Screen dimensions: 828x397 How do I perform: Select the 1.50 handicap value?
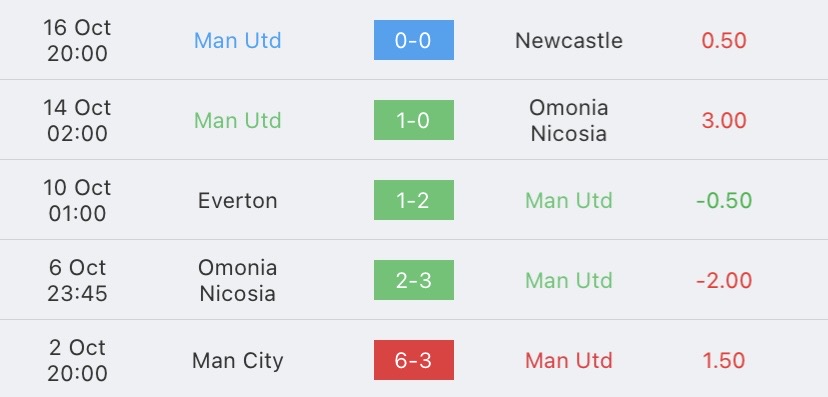(x=724, y=361)
